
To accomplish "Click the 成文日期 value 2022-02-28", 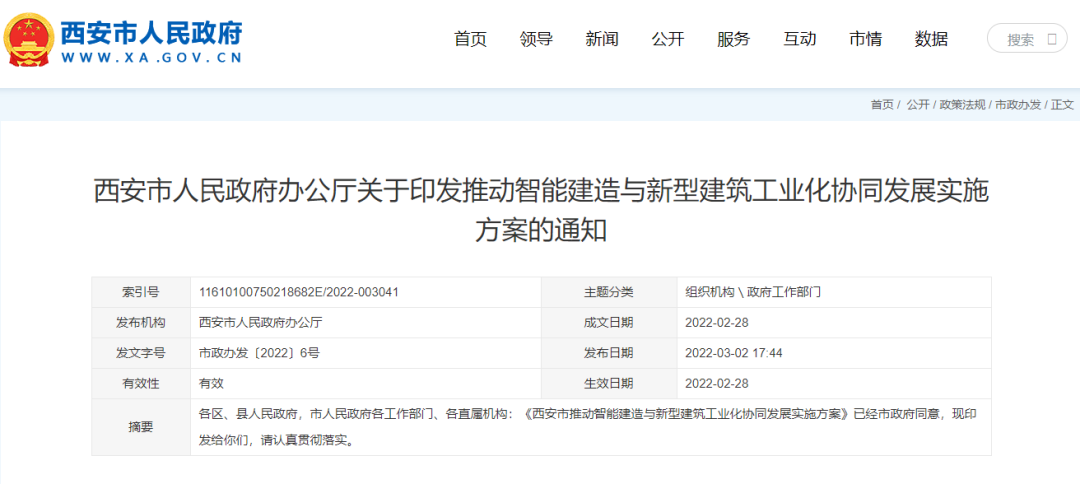I will point(717,322).
